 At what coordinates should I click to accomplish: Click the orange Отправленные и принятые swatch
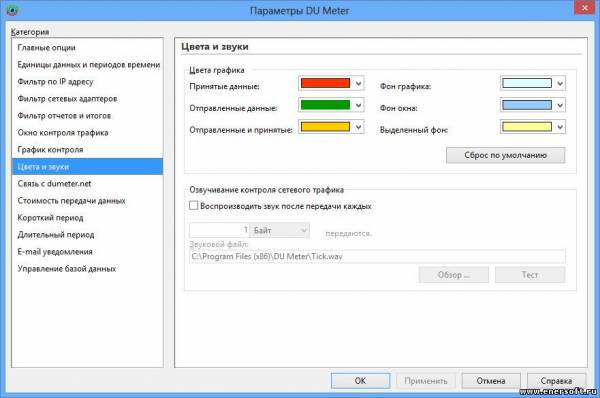click(x=325, y=127)
